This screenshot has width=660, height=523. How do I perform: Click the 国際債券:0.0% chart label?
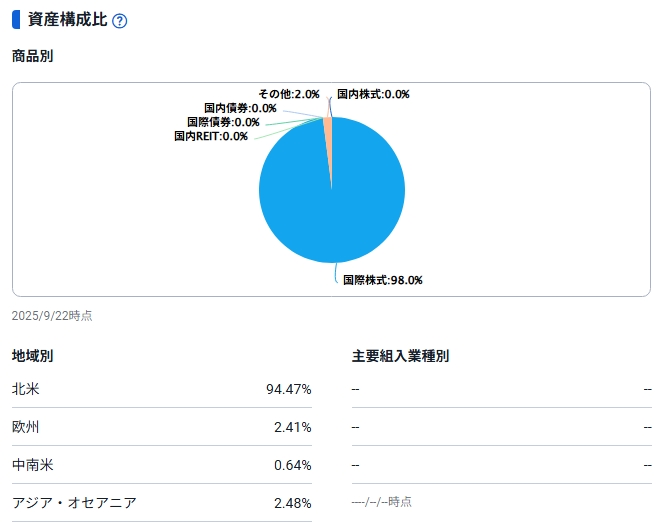tap(223, 122)
